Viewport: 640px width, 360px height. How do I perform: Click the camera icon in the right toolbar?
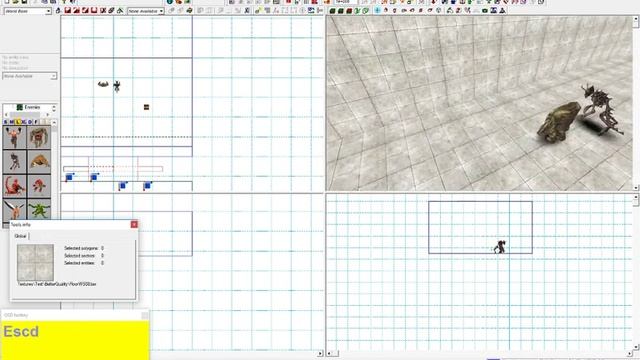pyautogui.click(x=485, y=11)
